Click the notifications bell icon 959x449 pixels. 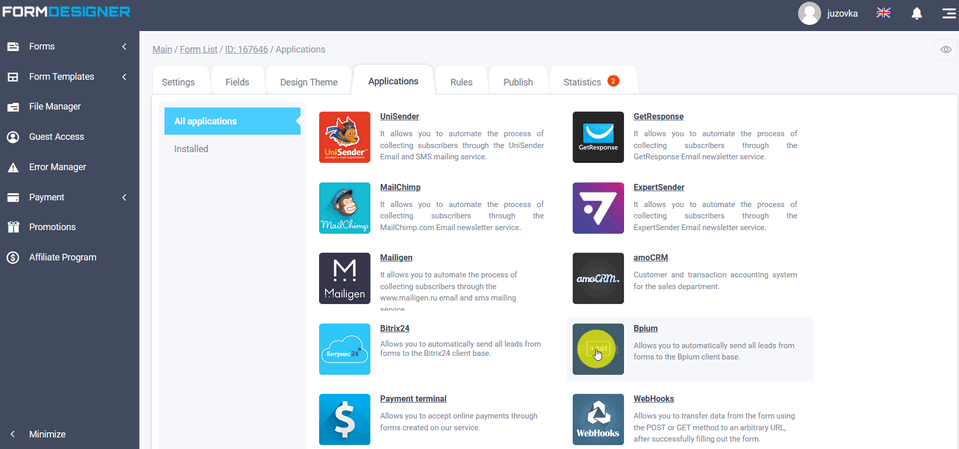(917, 13)
